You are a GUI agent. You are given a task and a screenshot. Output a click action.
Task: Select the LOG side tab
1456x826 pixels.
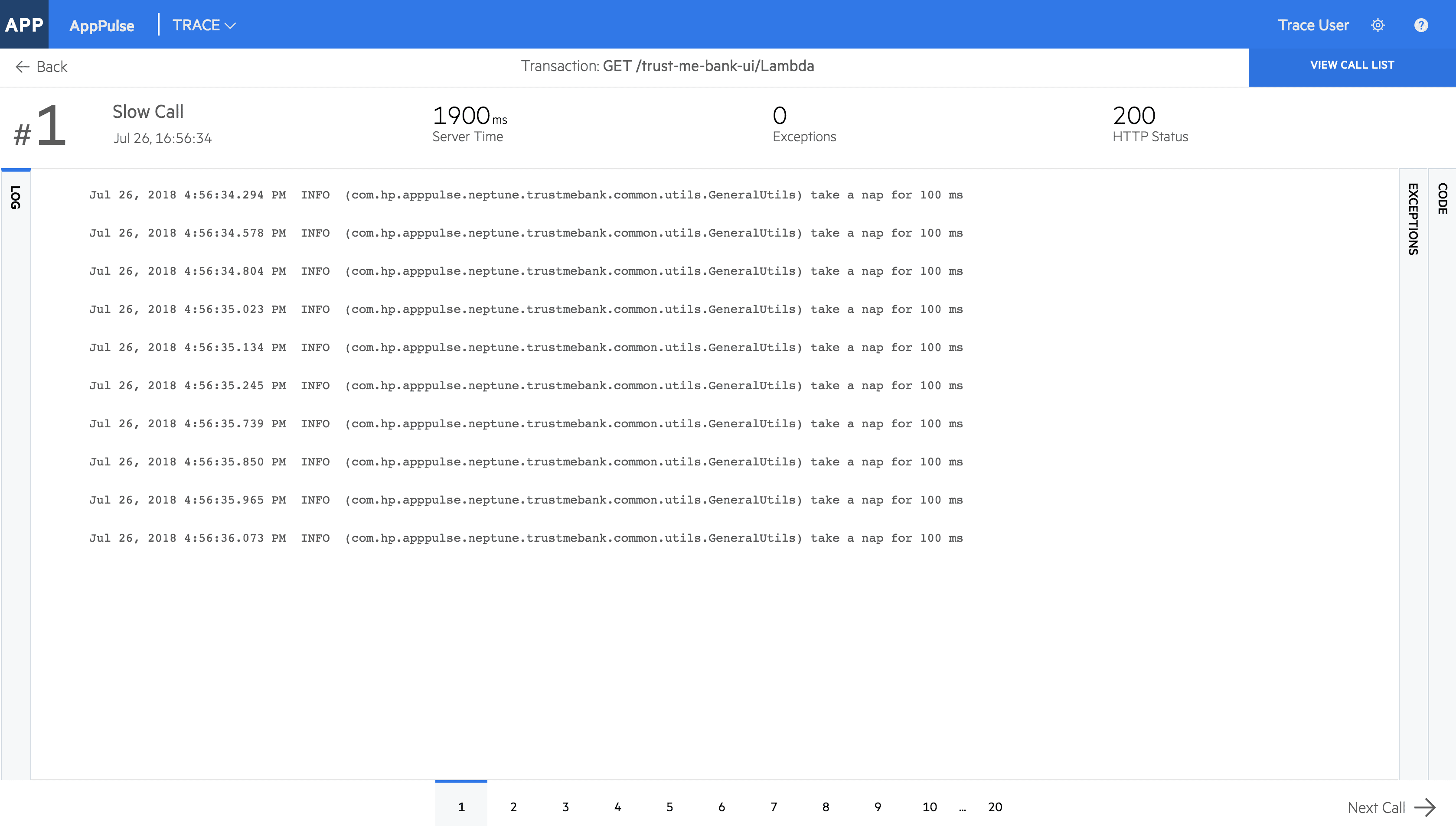pyautogui.click(x=15, y=198)
